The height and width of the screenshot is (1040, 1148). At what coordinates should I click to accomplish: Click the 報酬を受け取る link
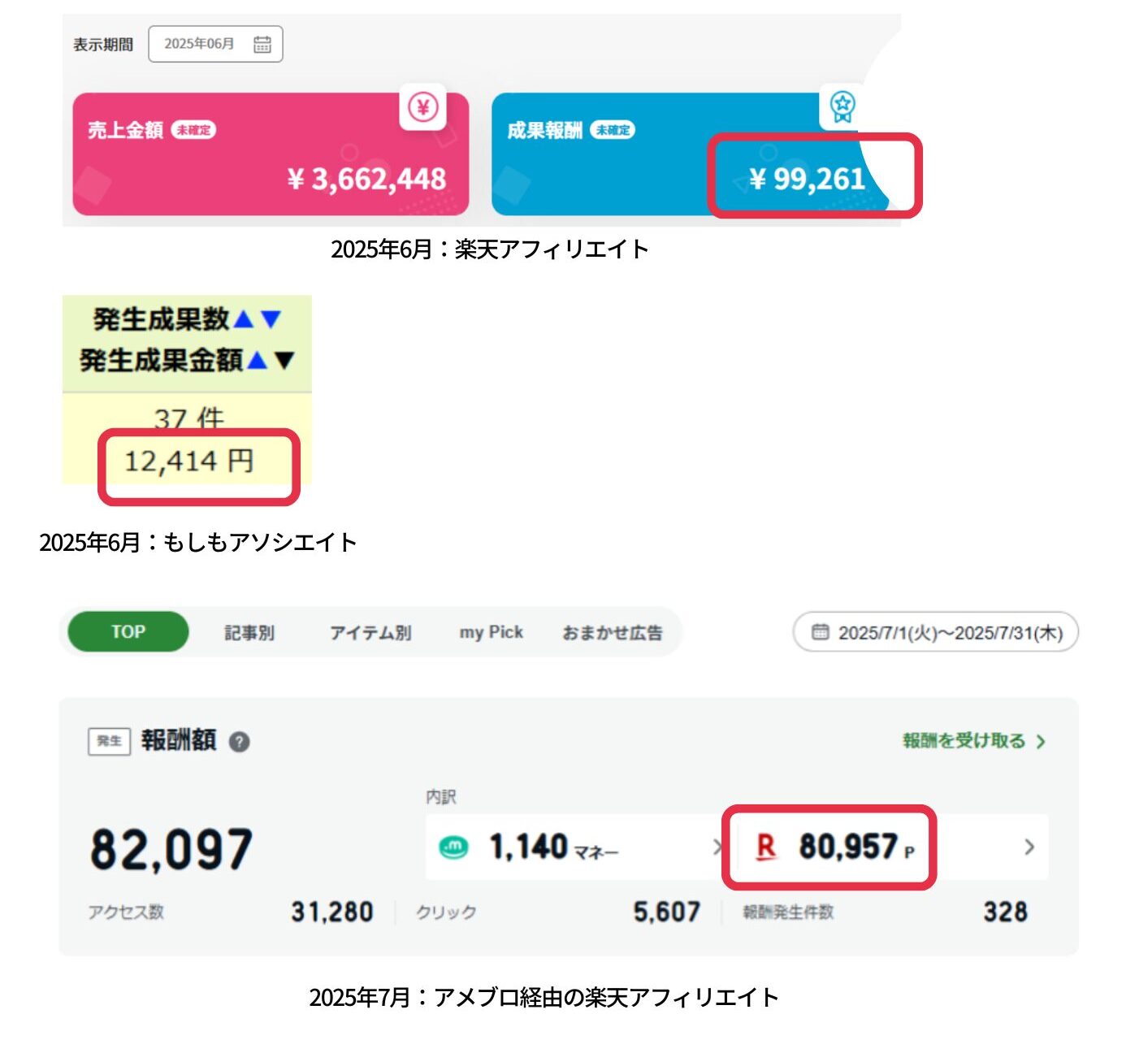(973, 741)
